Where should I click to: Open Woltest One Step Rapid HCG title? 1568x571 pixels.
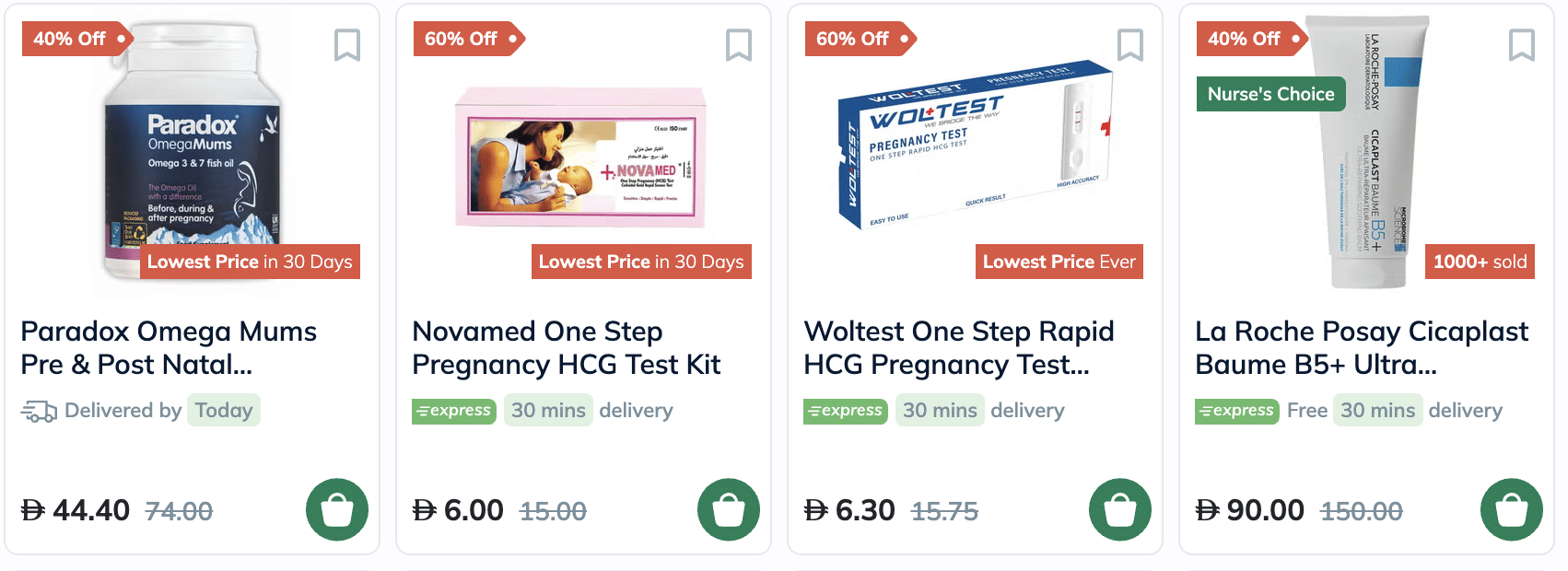(x=958, y=348)
